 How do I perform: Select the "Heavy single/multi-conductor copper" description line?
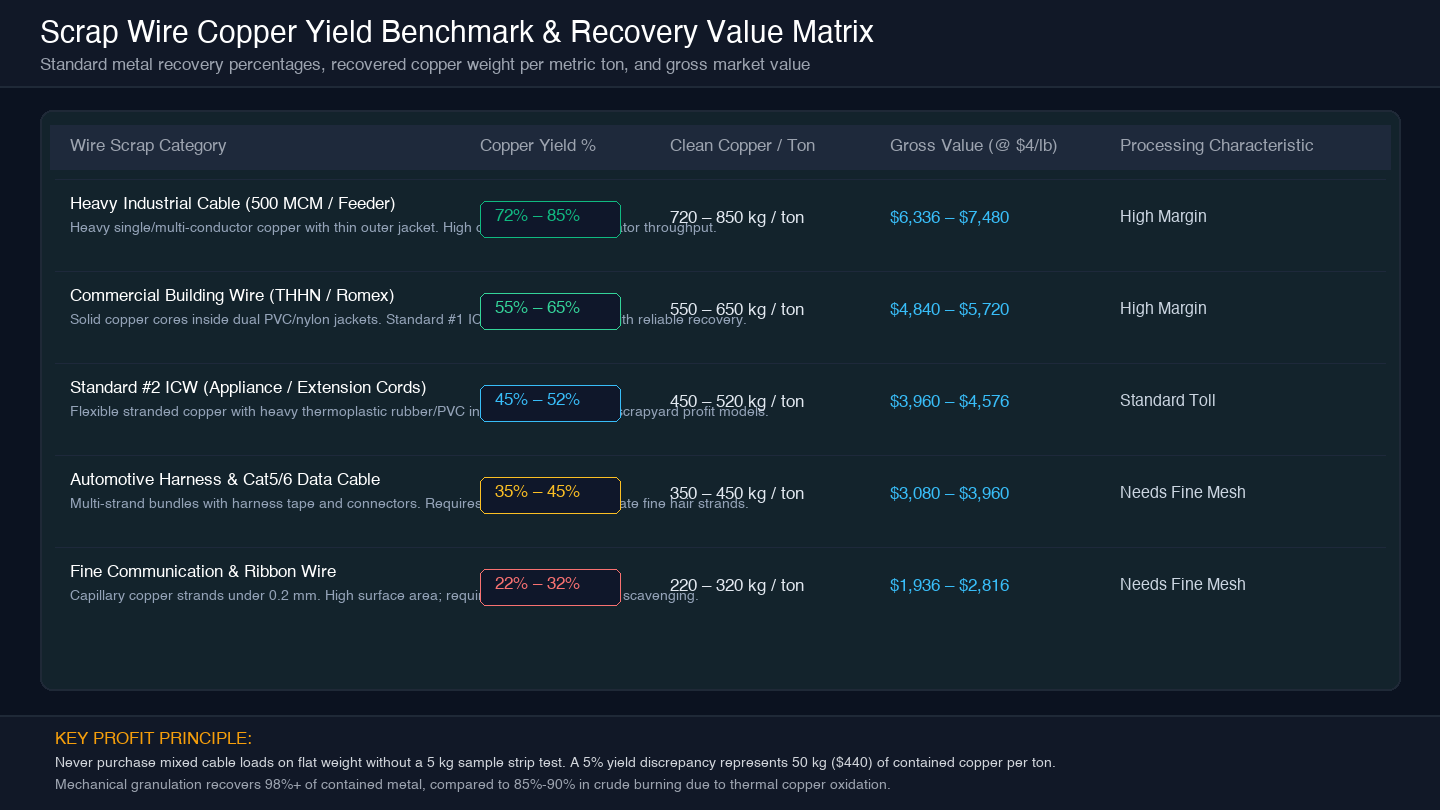pyautogui.click(x=393, y=228)
